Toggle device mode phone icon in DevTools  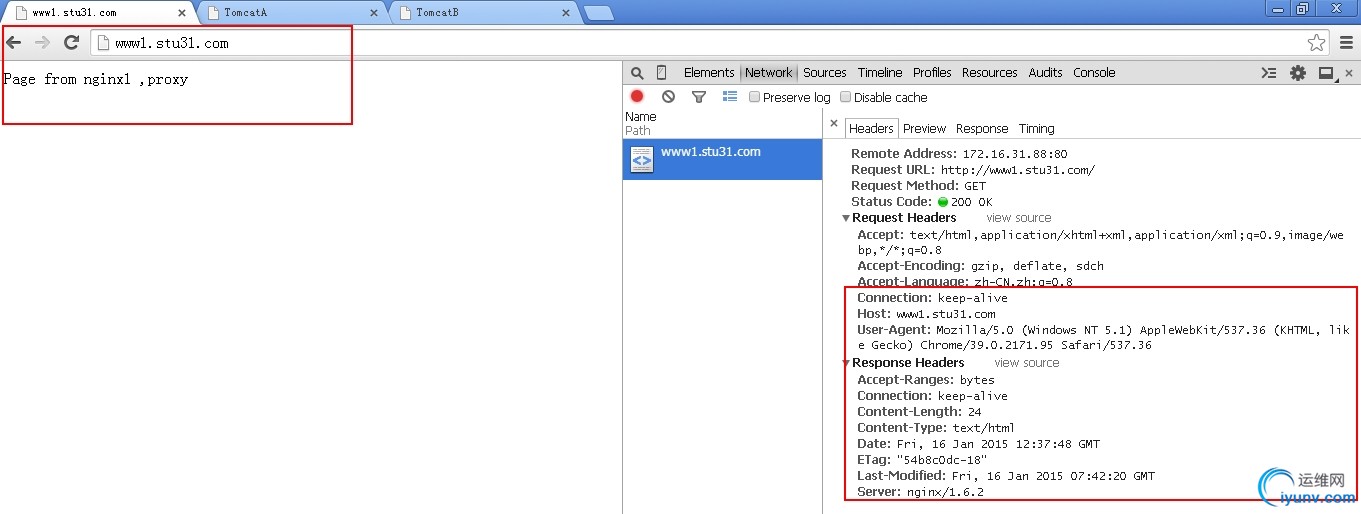pos(661,73)
